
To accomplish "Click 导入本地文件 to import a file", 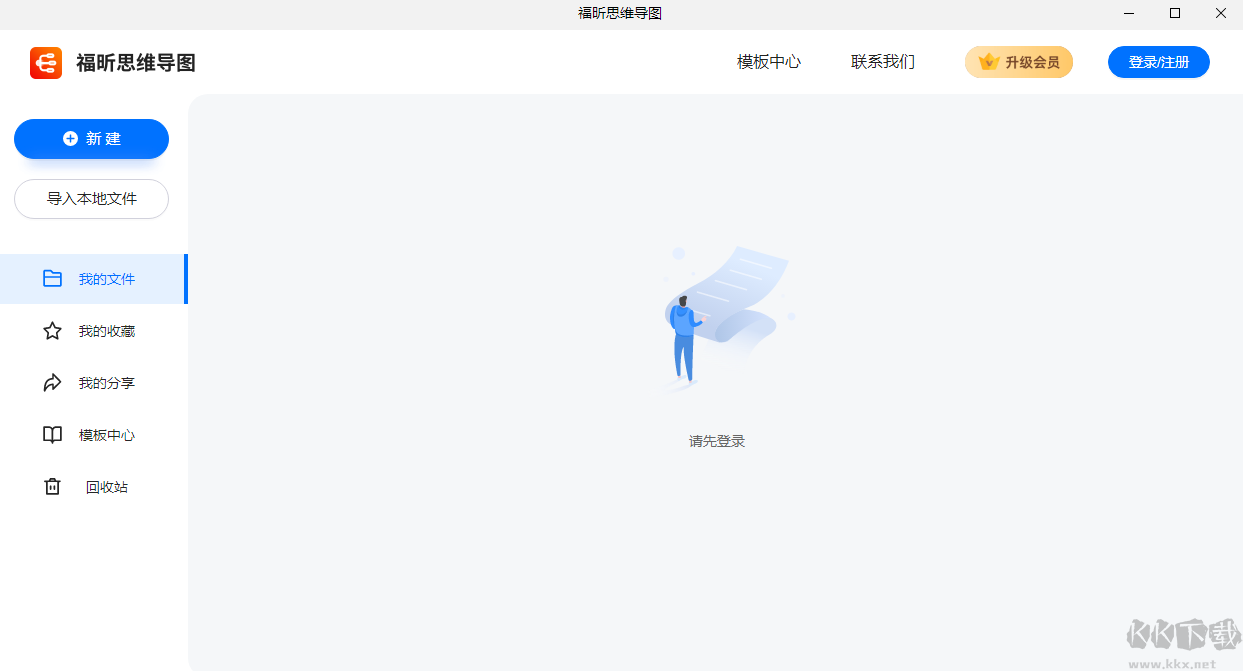I will click(x=91, y=199).
